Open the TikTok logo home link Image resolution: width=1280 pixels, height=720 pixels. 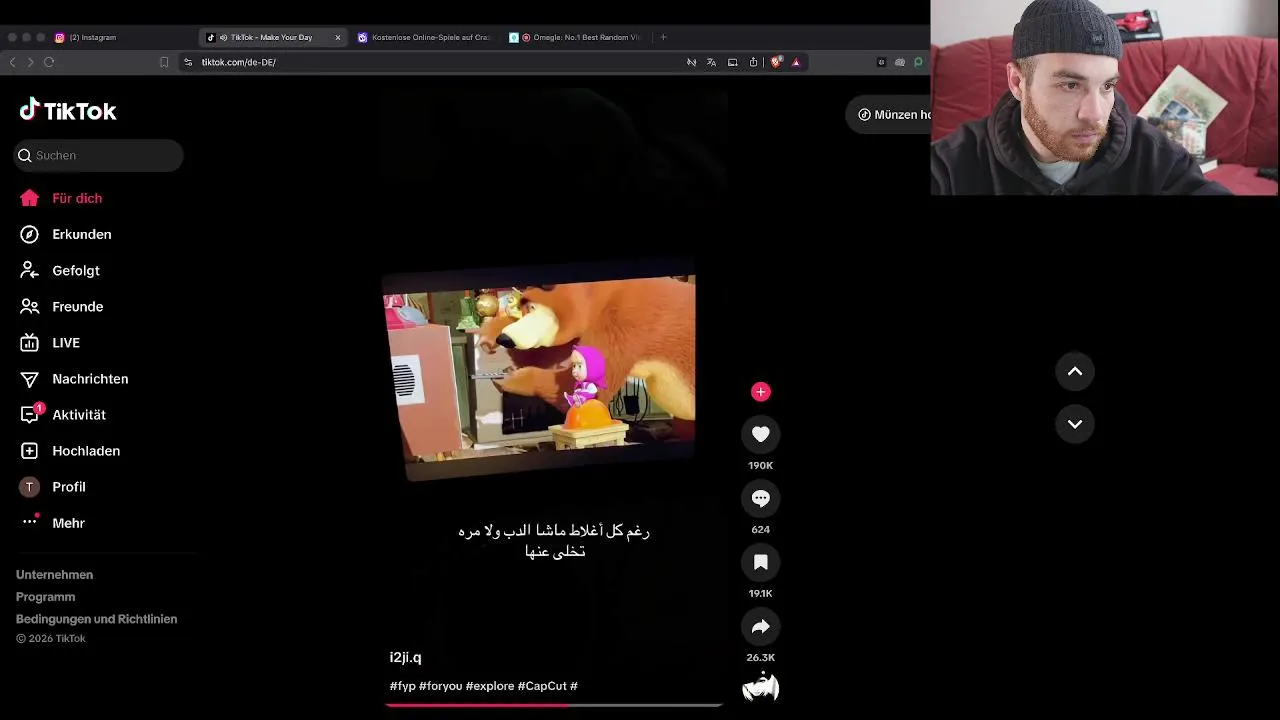(x=68, y=110)
